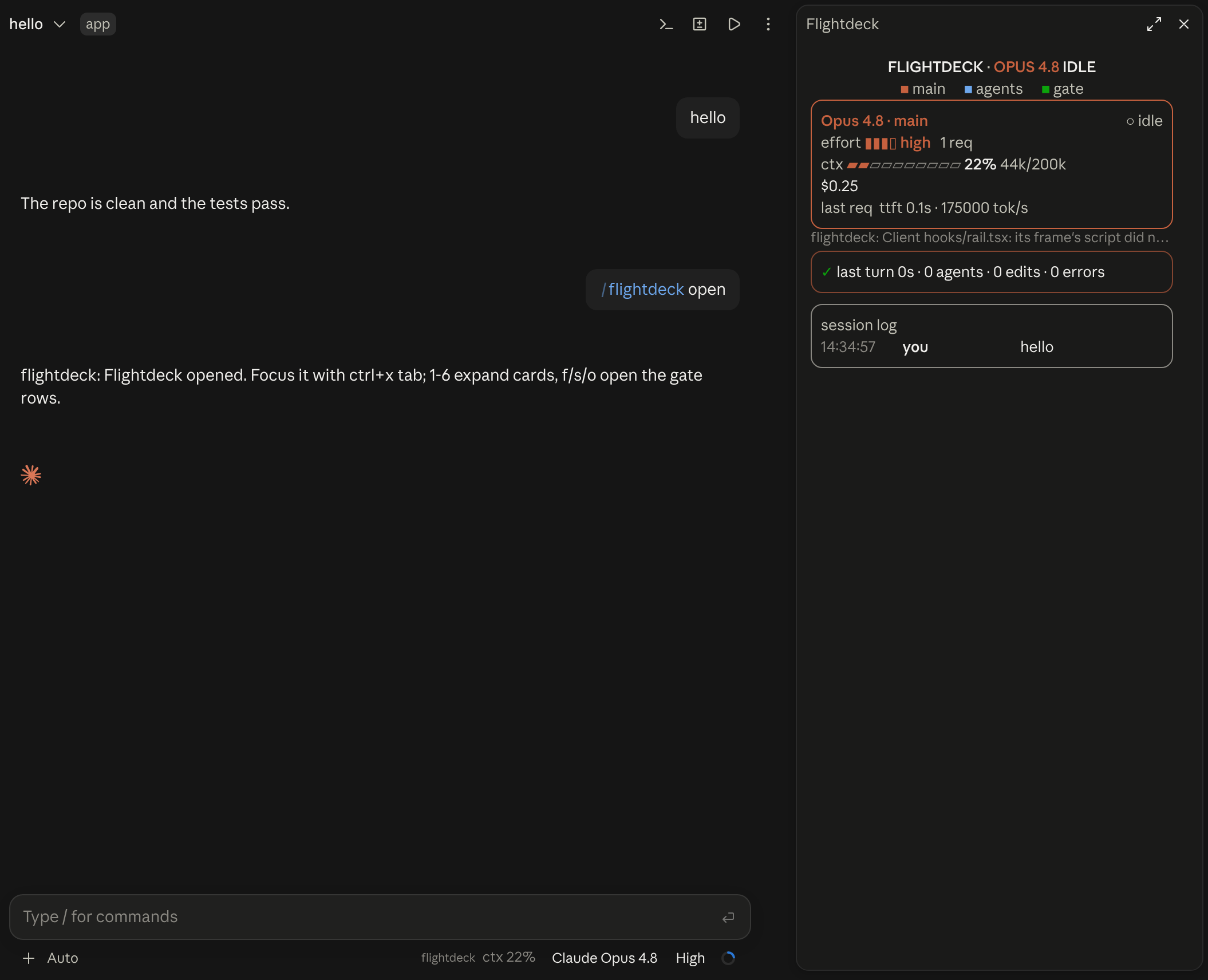
Task: Click the last req ttft 0.1s line
Action: (924, 208)
